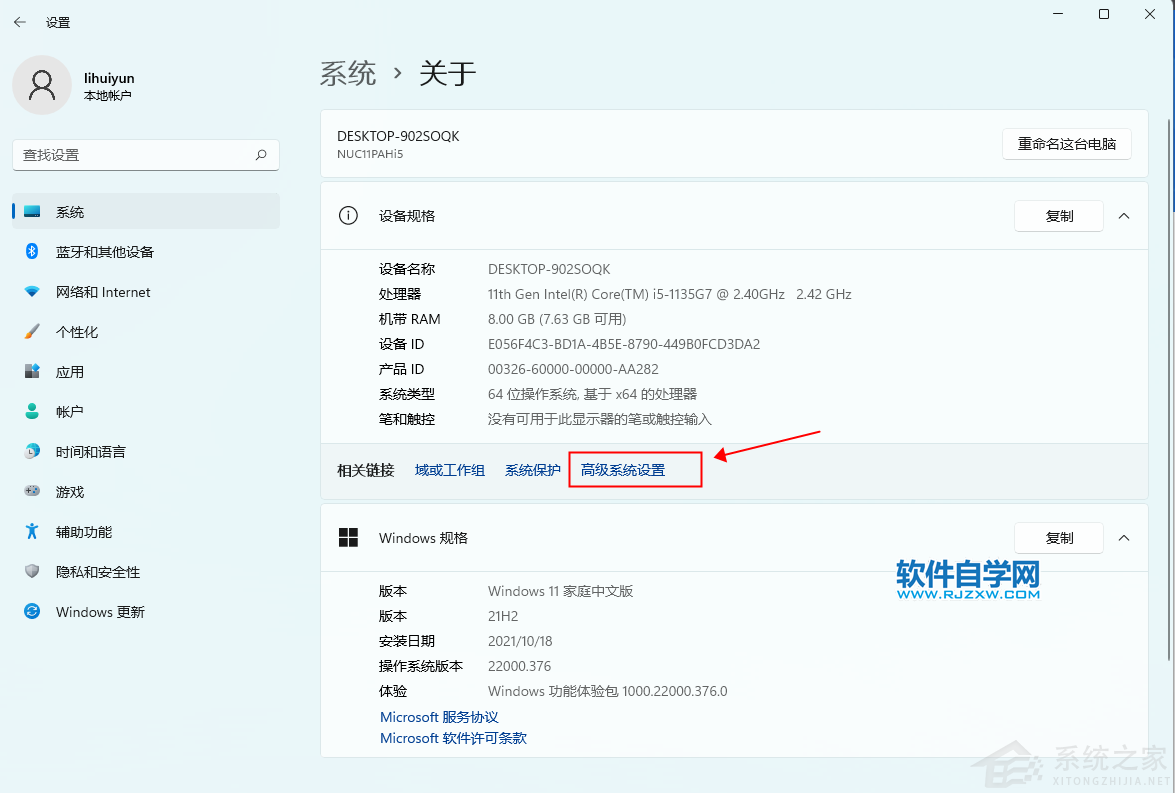1175x793 pixels.
Task: Click the Windows 11 家庭中文版 edition text
Action: click(561, 591)
